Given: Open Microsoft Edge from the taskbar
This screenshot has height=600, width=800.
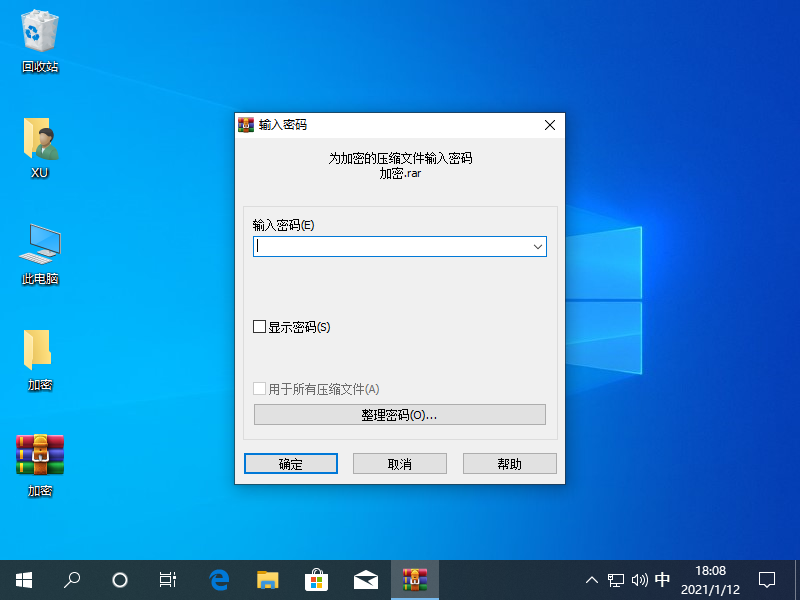Looking at the screenshot, I should [x=219, y=579].
